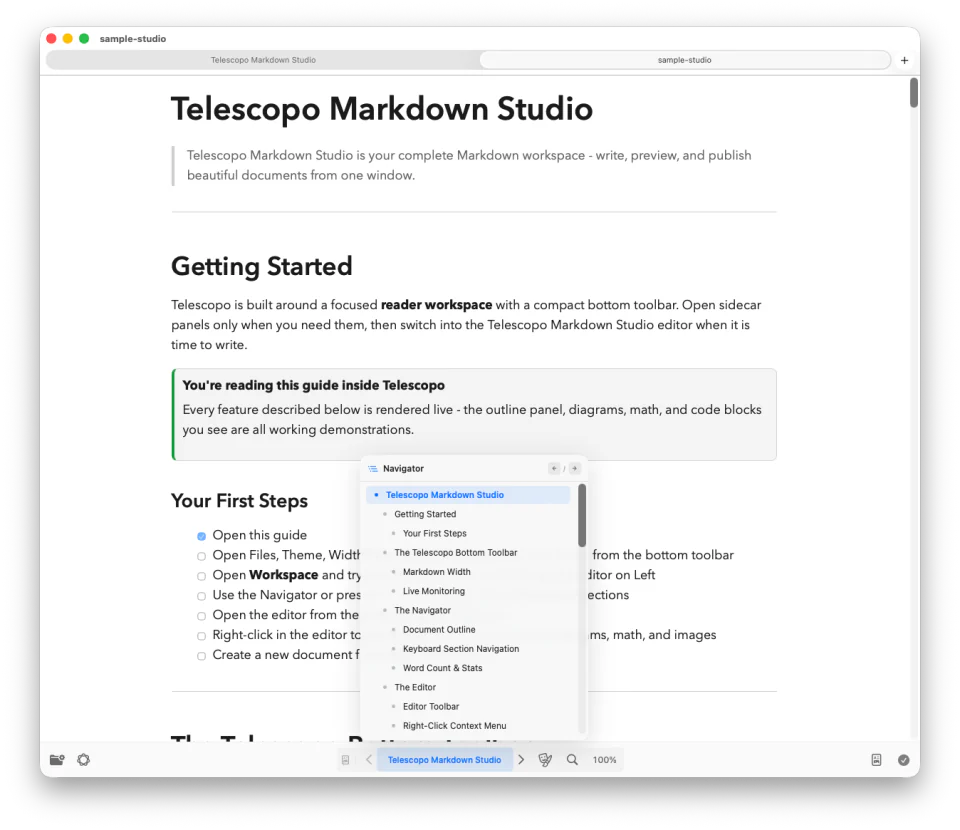Screen dimensions: 960x830
Task: Check the 'Right-click in the editor' checkbox
Action: coord(201,636)
